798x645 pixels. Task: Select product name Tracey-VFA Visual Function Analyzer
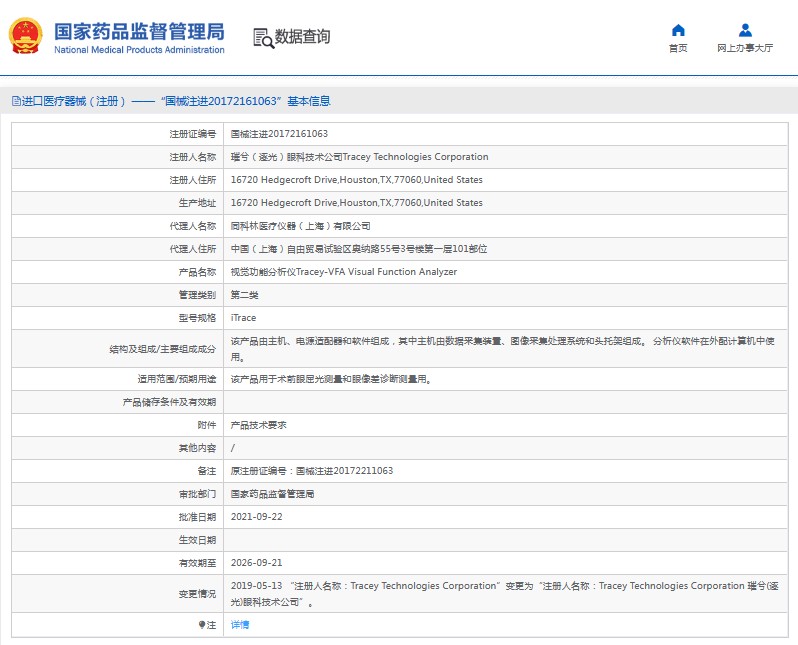coord(344,272)
